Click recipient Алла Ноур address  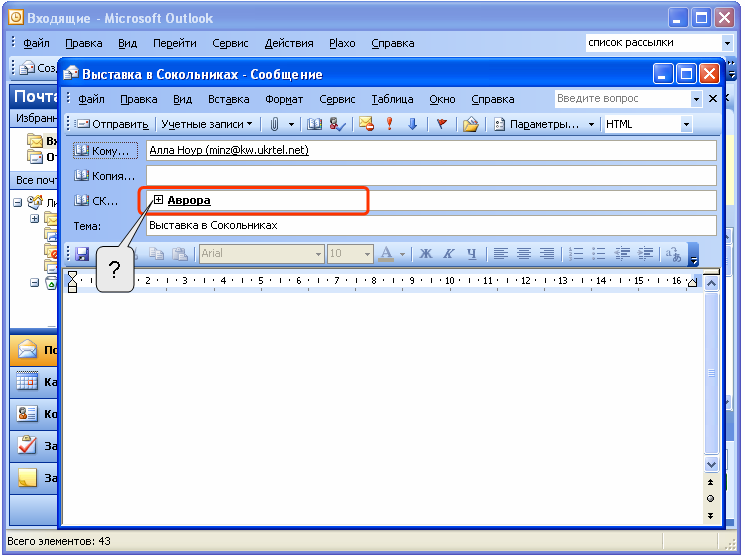pos(229,150)
